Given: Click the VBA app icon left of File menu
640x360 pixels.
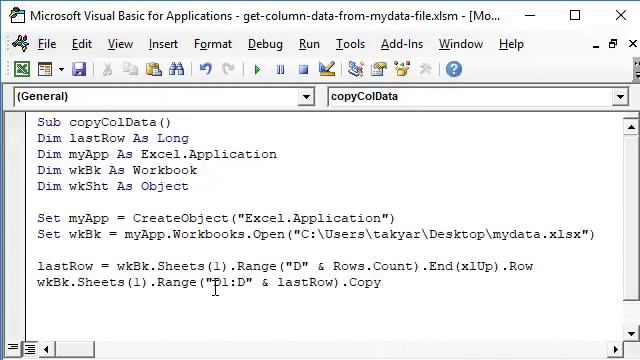Looking at the screenshot, I should click(20, 43).
